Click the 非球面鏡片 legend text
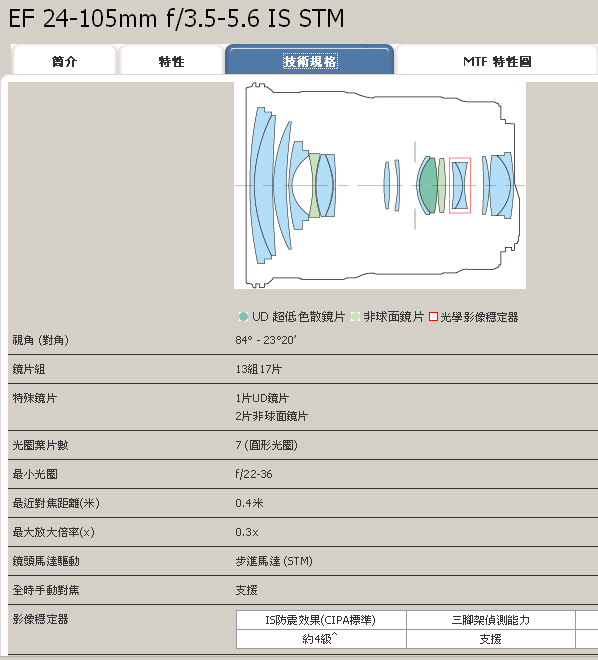This screenshot has height=660, width=598. tap(393, 317)
